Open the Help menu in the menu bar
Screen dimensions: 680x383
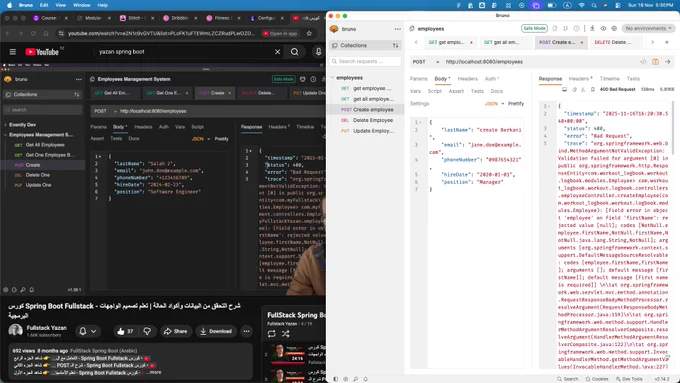[102, 5]
